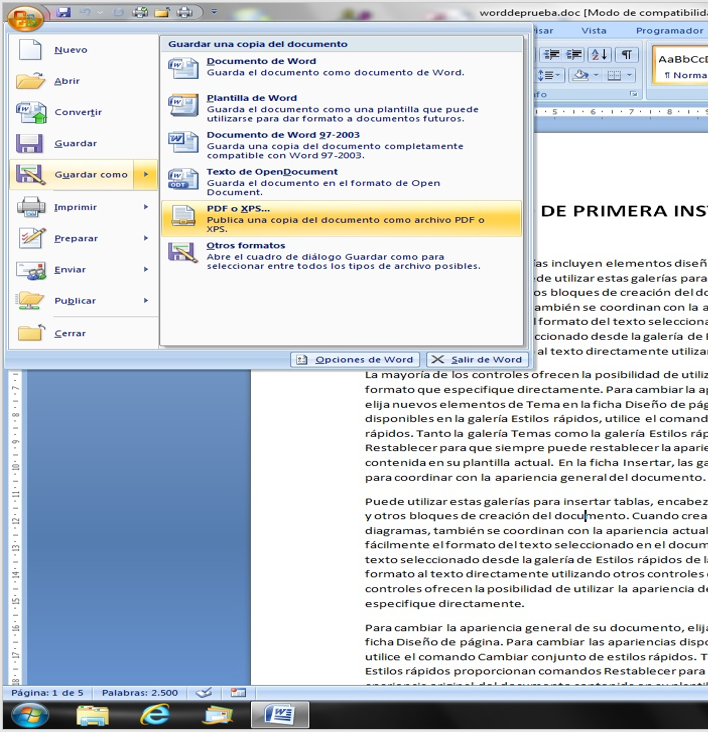Screen dimensions: 708x732
Task: Click the Opciones de Word button
Action: (x=355, y=359)
